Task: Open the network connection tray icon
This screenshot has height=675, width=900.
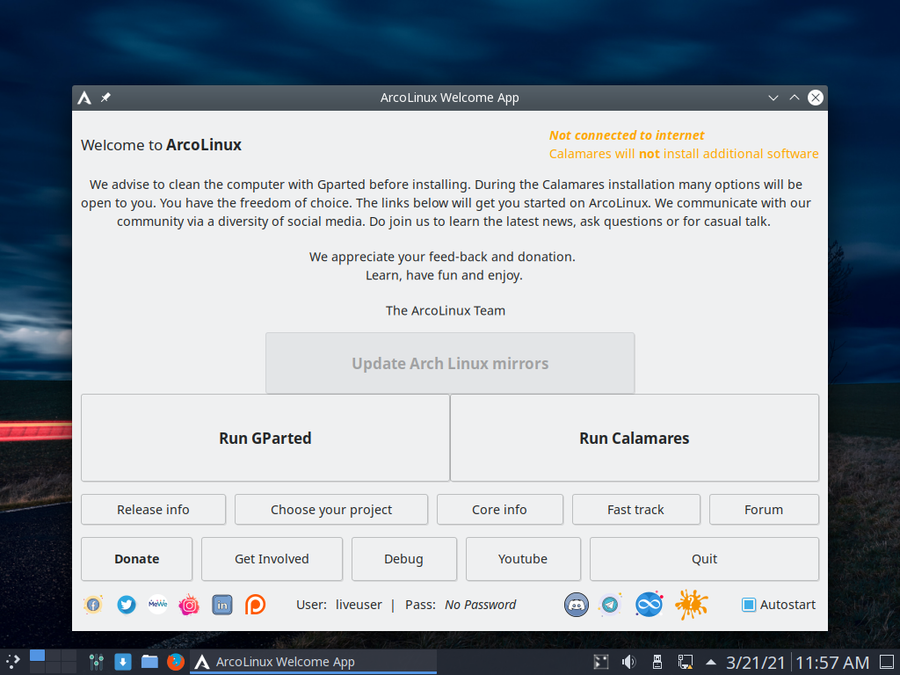Action: [x=685, y=662]
